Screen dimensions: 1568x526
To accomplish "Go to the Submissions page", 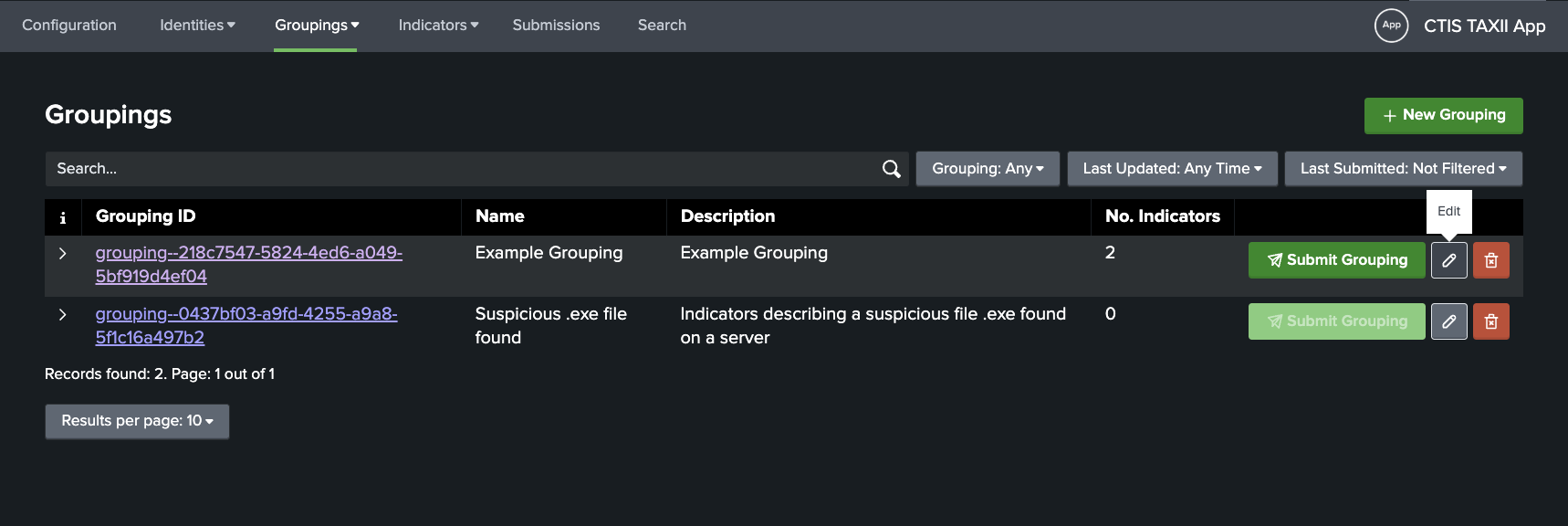I will coord(556,26).
